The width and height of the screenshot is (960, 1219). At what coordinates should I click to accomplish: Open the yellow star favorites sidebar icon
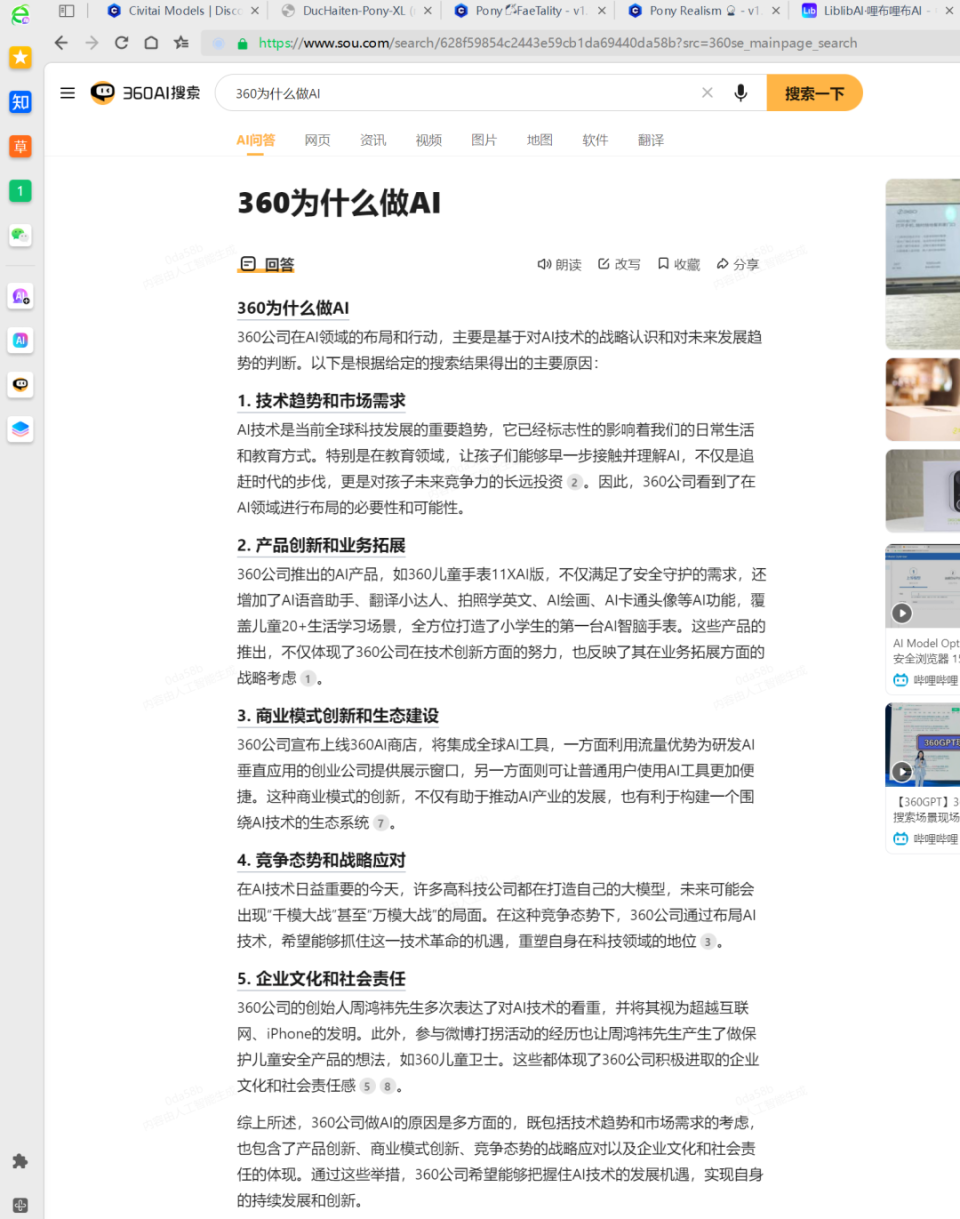20,58
